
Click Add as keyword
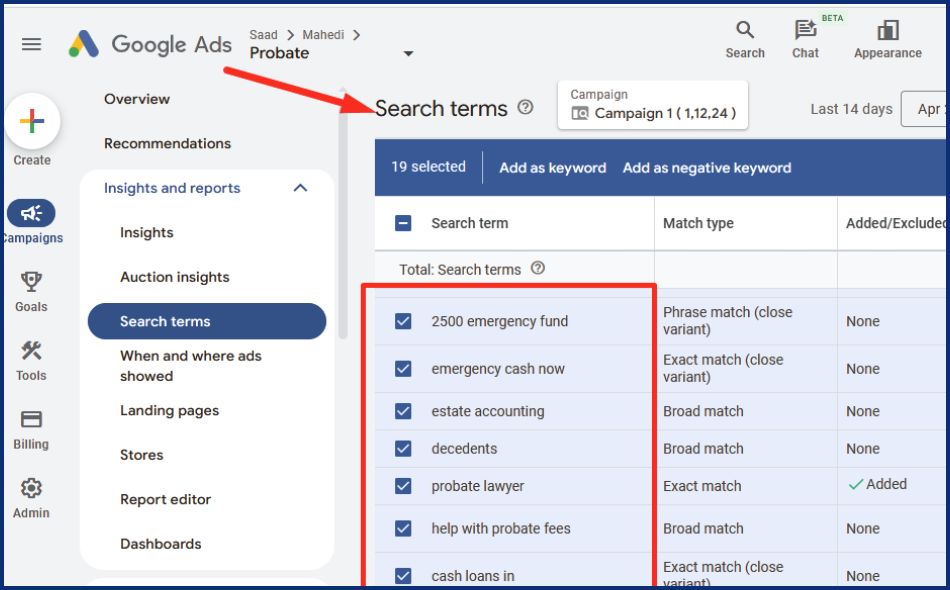click(x=553, y=168)
